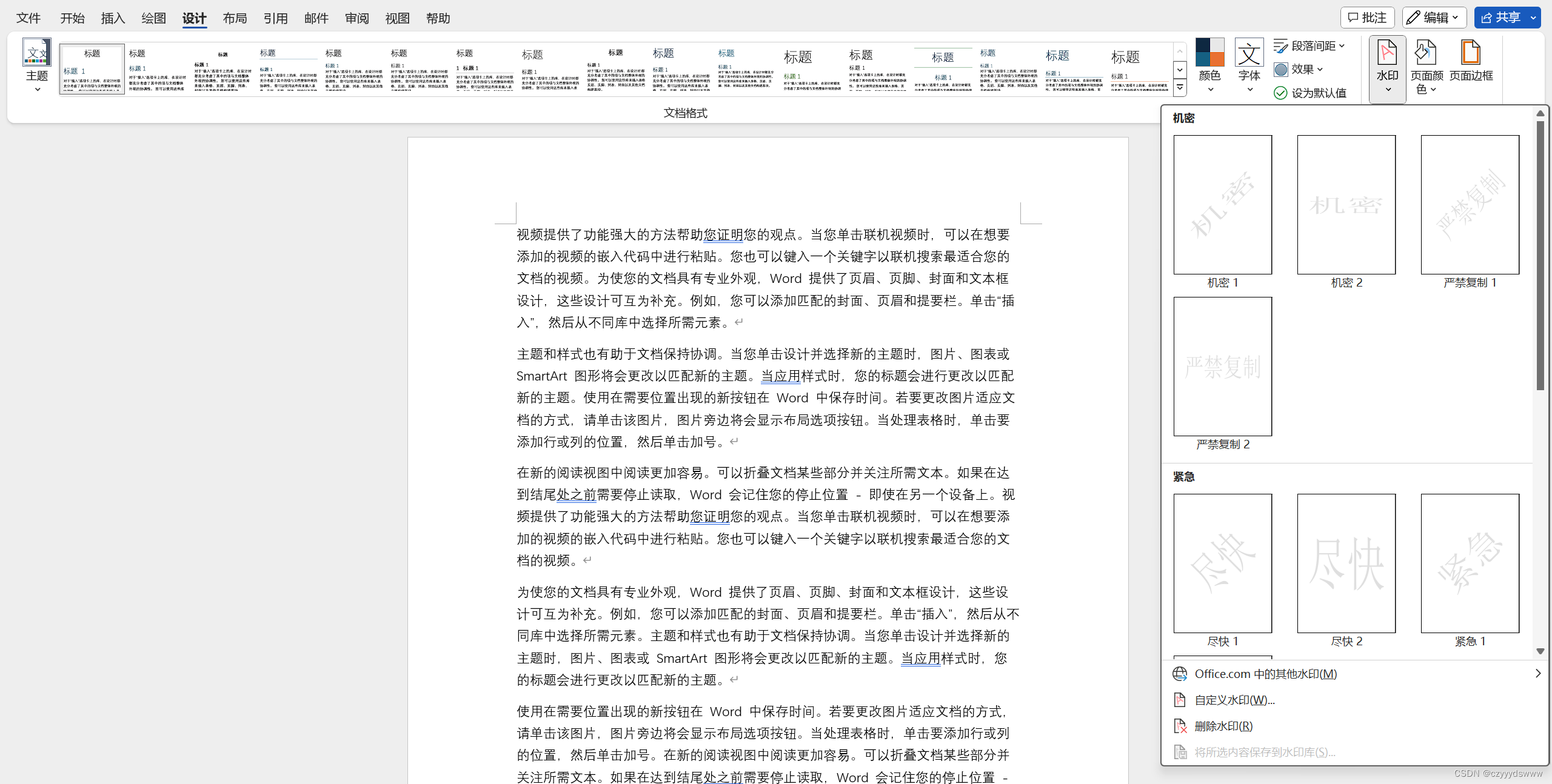Open the 布局 ribbon tab

pyautogui.click(x=235, y=18)
